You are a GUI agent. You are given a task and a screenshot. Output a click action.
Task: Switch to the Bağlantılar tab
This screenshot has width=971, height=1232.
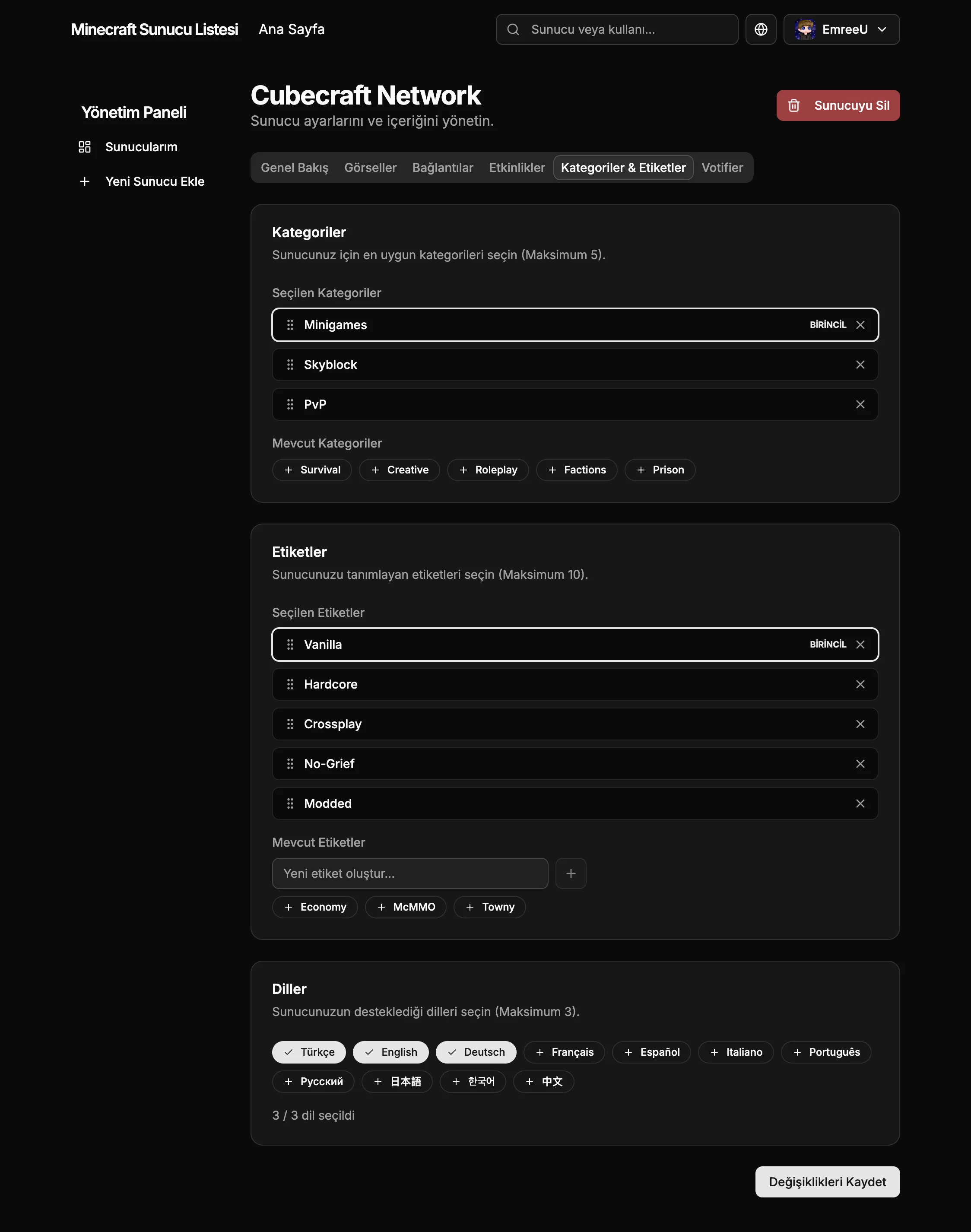[x=443, y=168]
